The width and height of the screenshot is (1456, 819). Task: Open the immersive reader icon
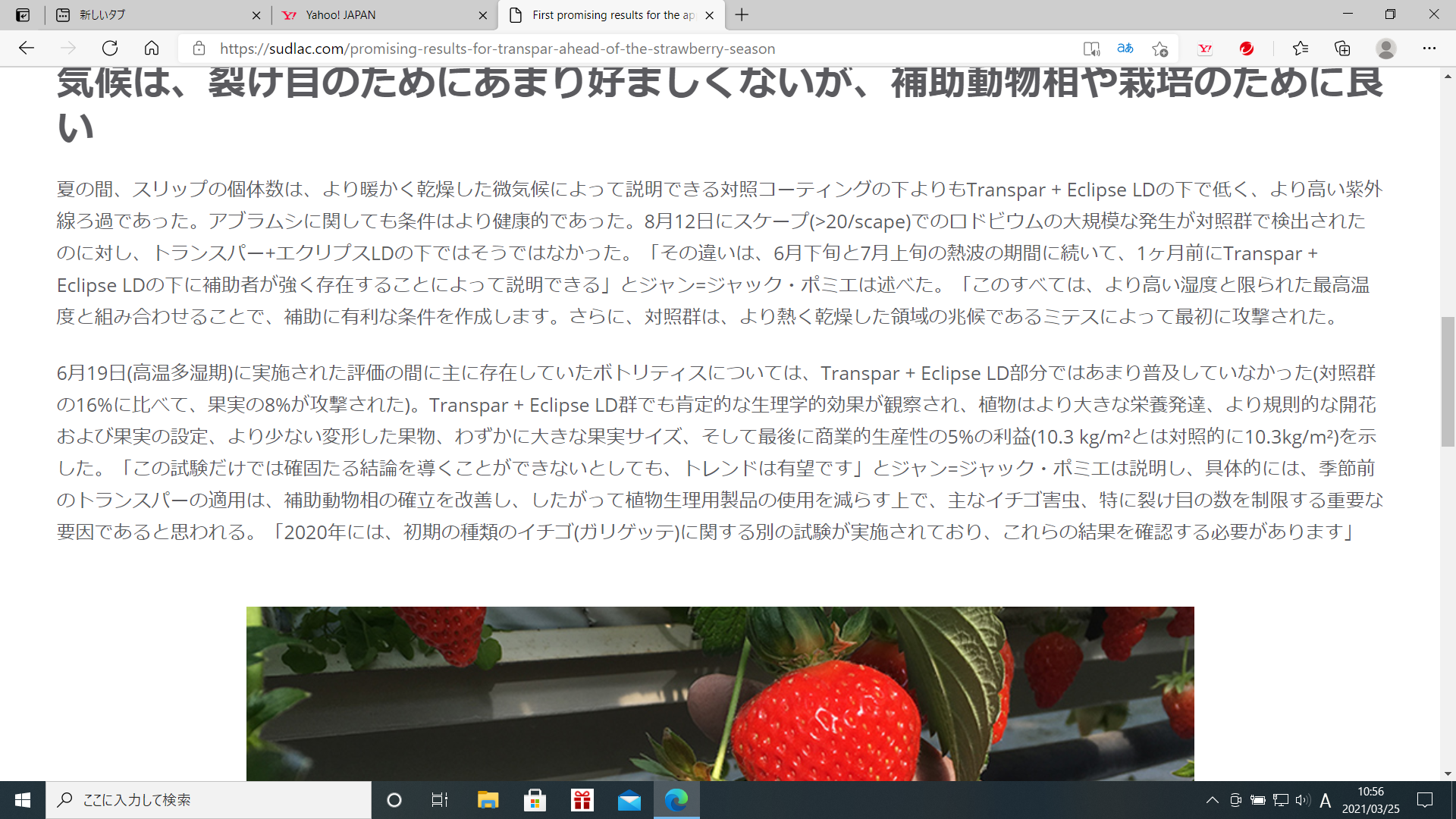pos(1091,49)
